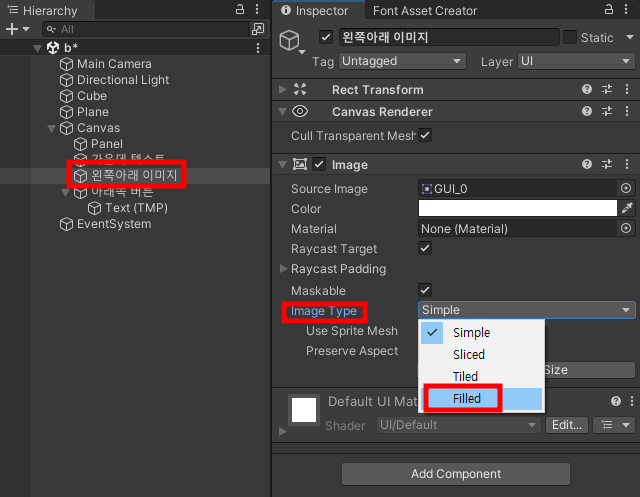Click the Source Image object picker circle
Viewport: 640px width, 497px height.
click(x=626, y=188)
